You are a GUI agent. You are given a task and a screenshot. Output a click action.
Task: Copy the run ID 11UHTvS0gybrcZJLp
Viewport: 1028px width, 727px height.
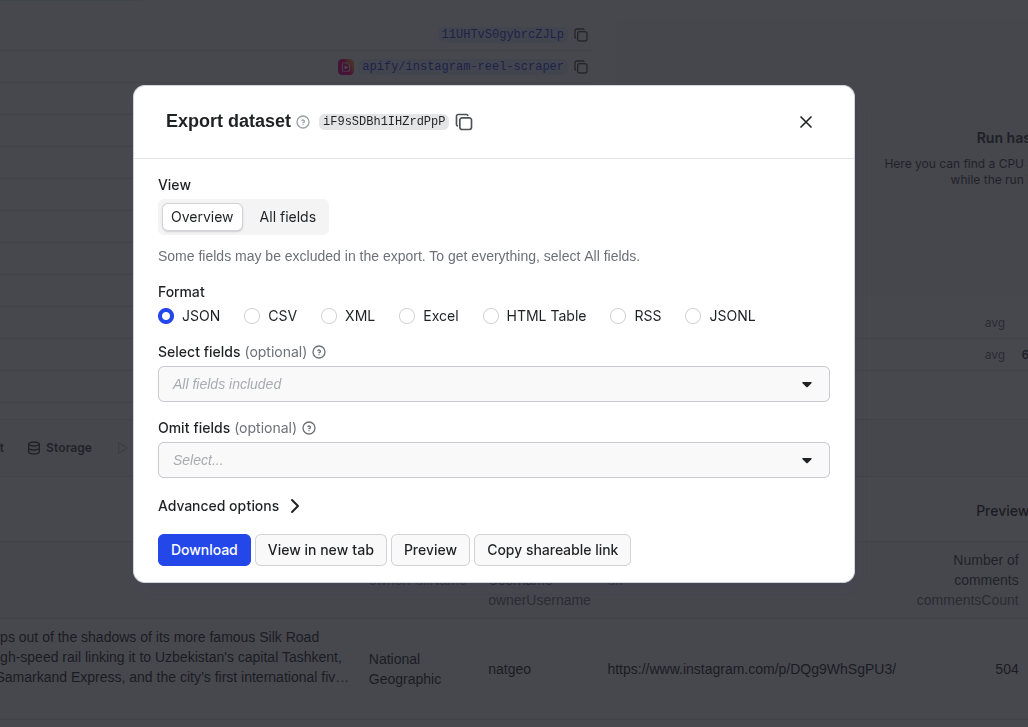click(x=581, y=34)
